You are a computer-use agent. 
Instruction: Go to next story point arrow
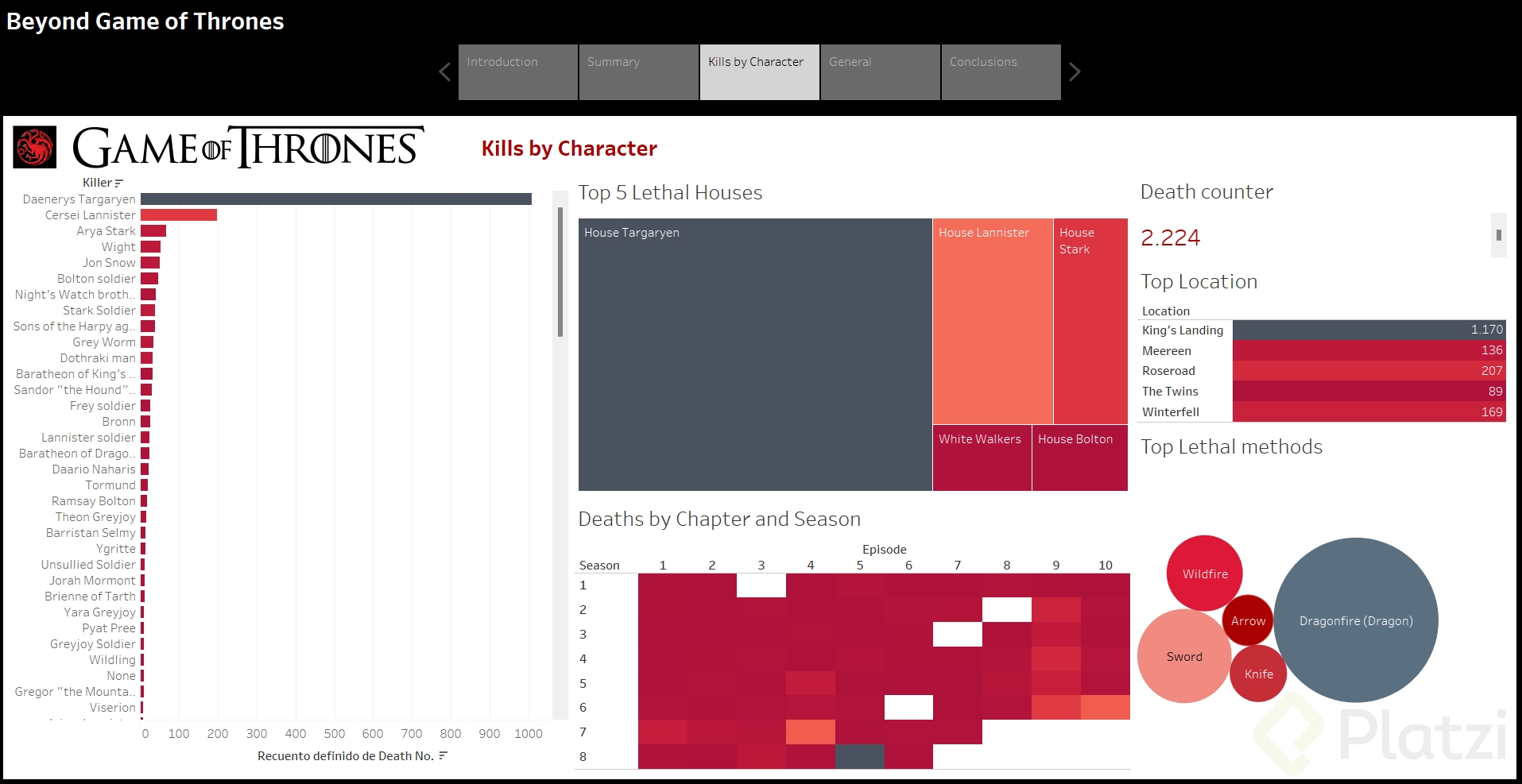pyautogui.click(x=1075, y=72)
